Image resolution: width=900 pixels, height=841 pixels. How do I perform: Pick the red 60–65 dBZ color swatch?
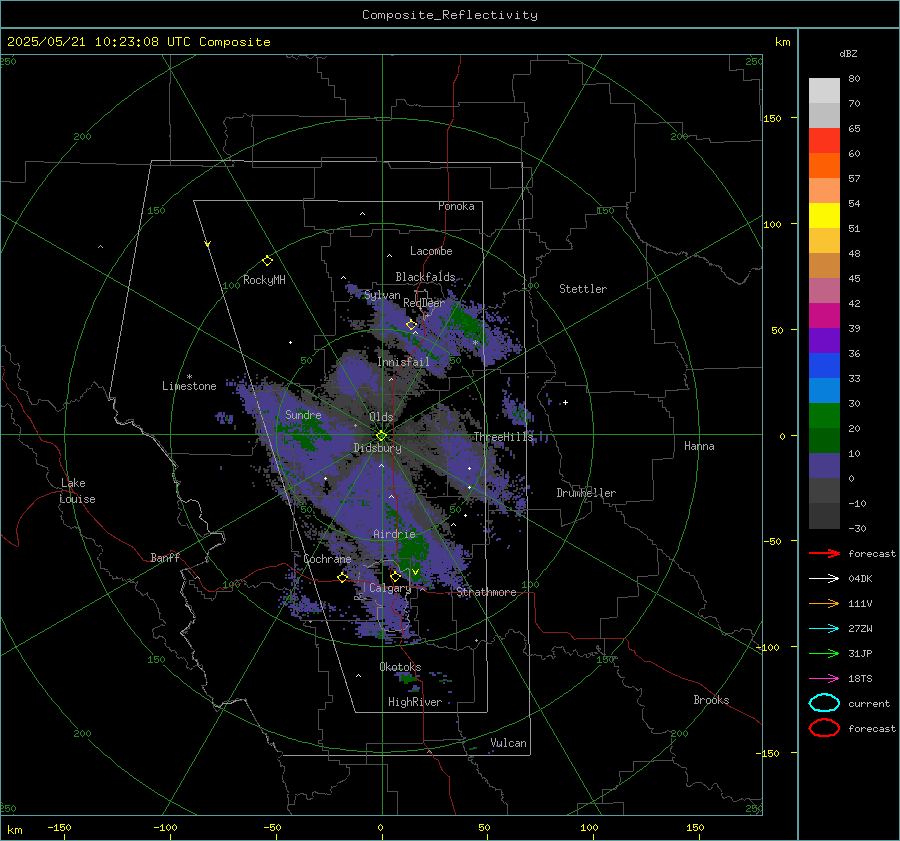click(x=824, y=141)
